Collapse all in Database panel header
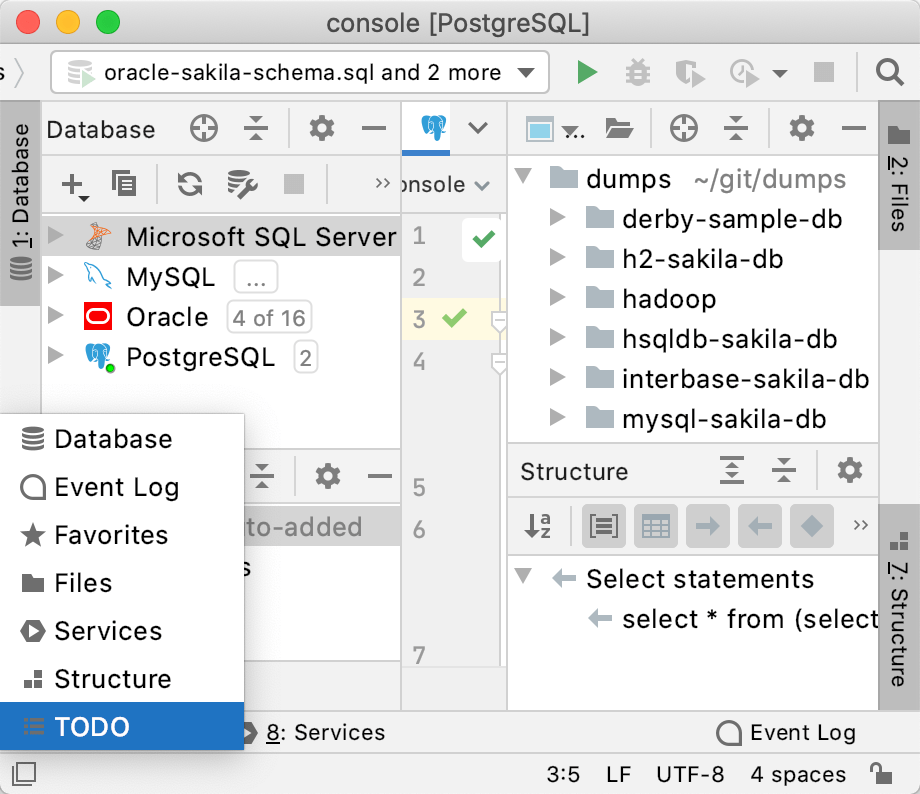920x794 pixels. [x=256, y=128]
